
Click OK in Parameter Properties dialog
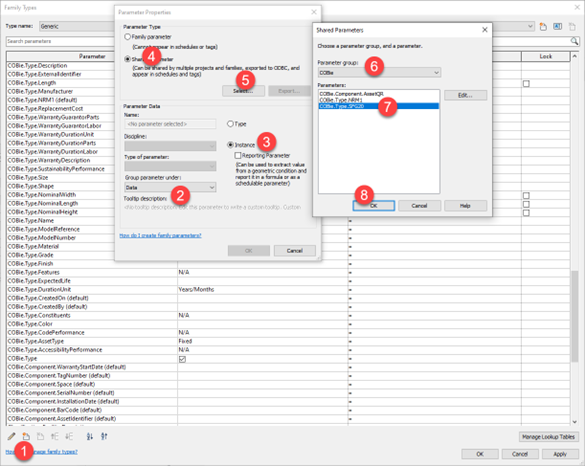(249, 250)
